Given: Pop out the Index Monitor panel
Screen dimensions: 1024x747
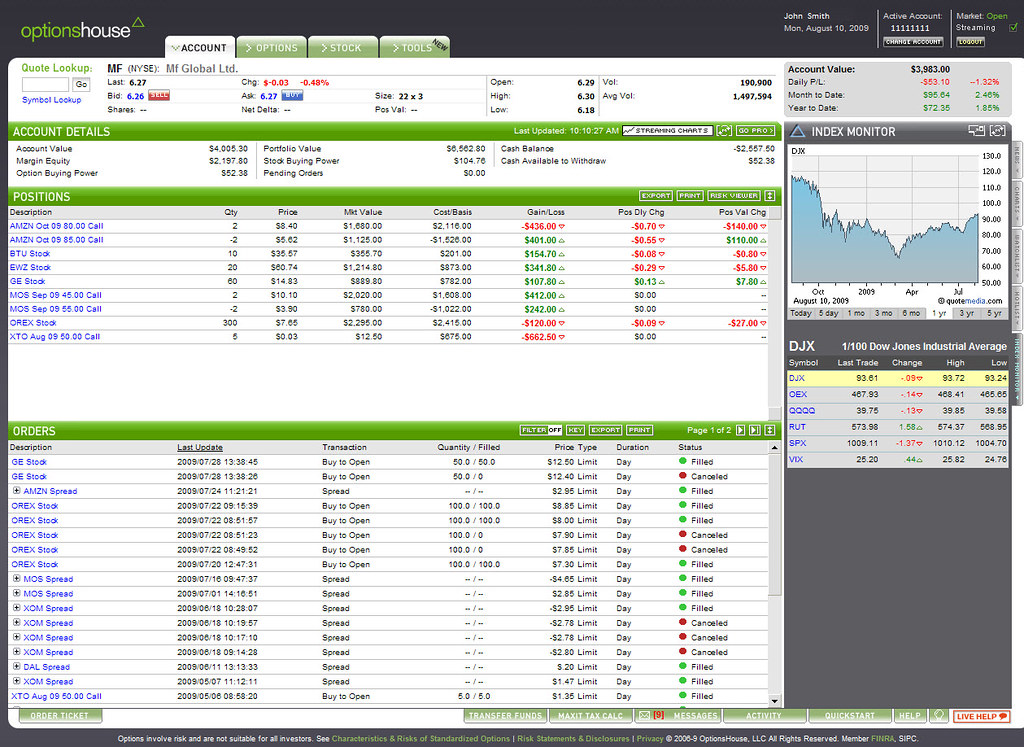Looking at the screenshot, I should point(977,130).
